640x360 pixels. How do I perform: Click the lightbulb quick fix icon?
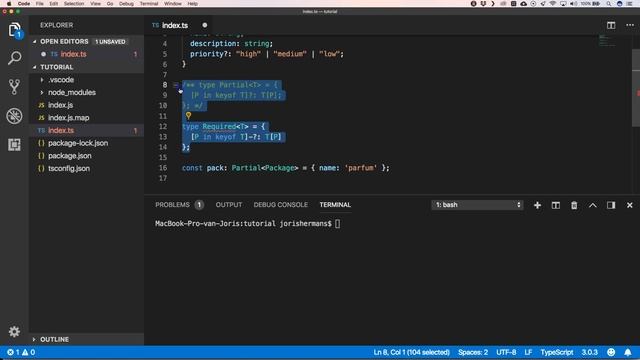pos(188,116)
